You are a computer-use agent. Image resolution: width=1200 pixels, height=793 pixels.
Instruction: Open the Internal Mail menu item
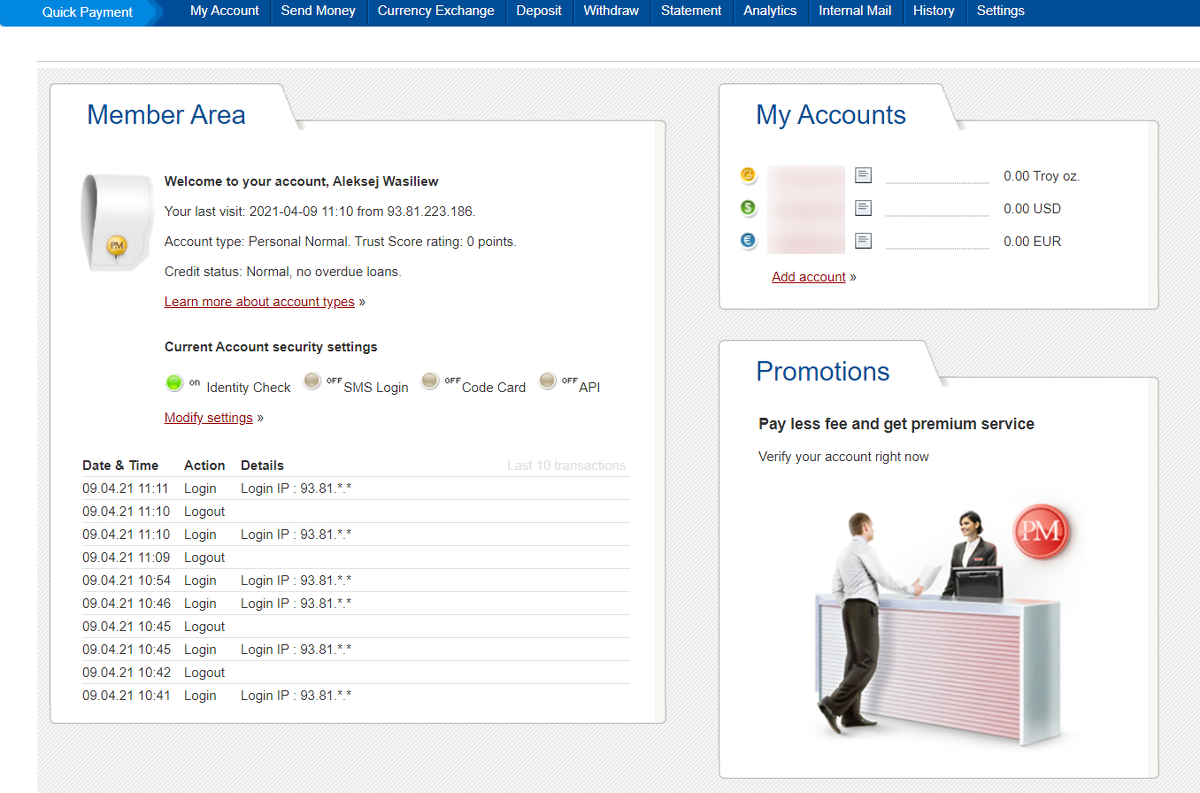[855, 11]
